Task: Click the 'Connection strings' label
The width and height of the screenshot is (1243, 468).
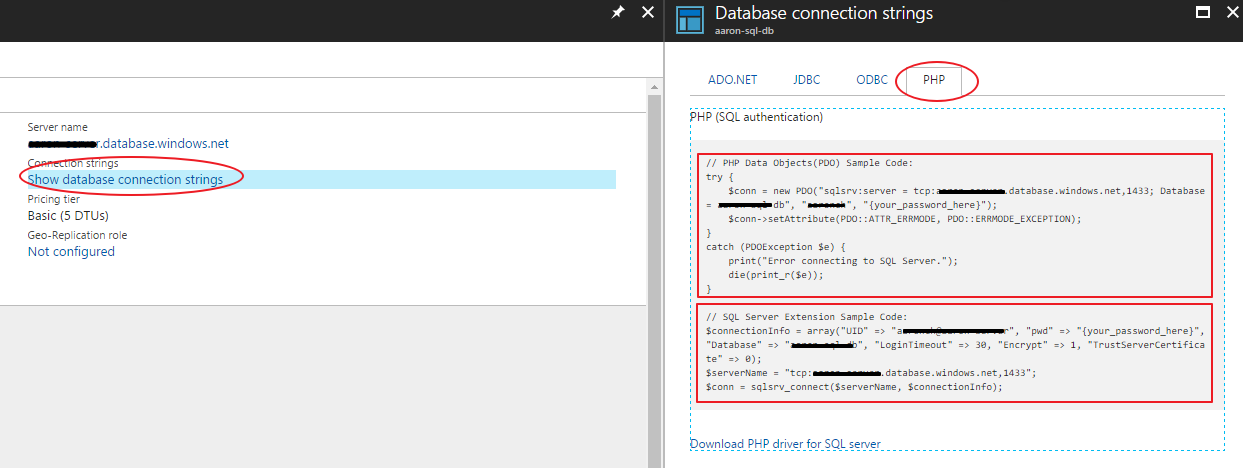Action: (x=73, y=163)
